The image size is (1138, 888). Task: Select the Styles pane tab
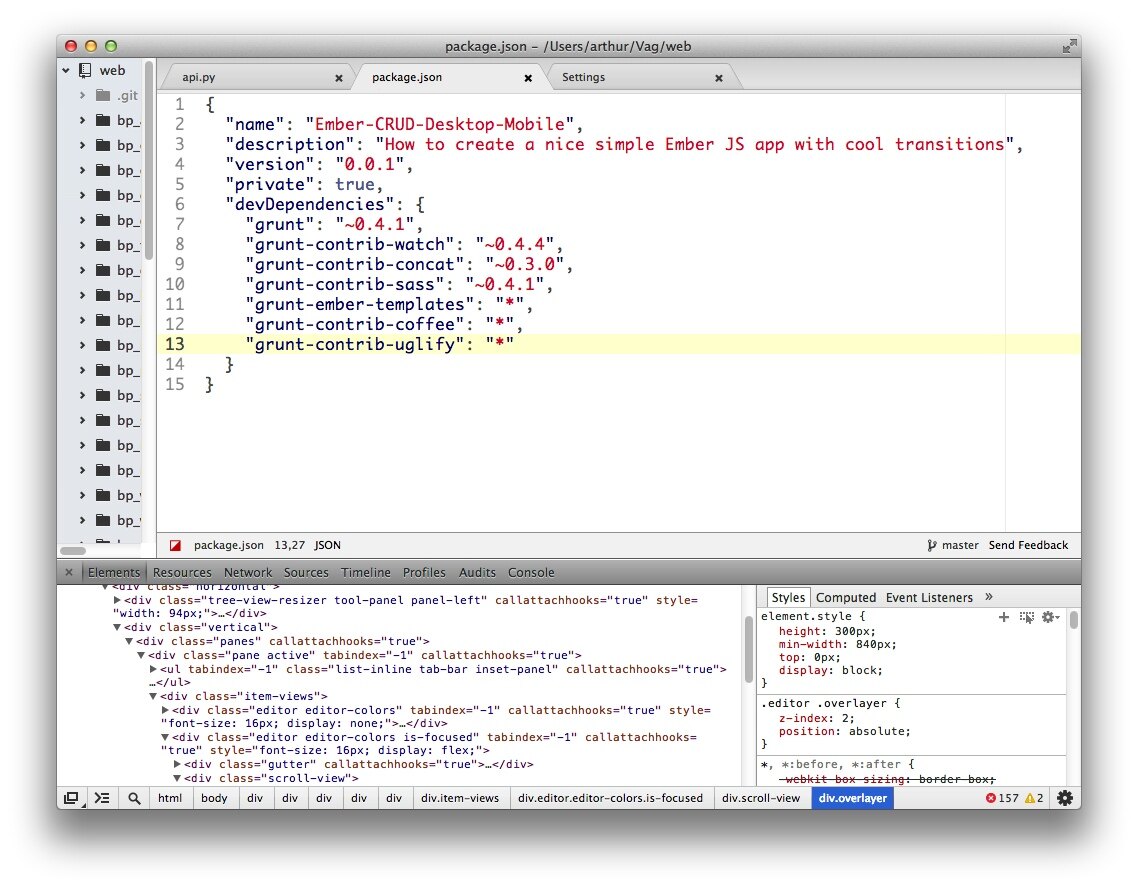point(788,598)
